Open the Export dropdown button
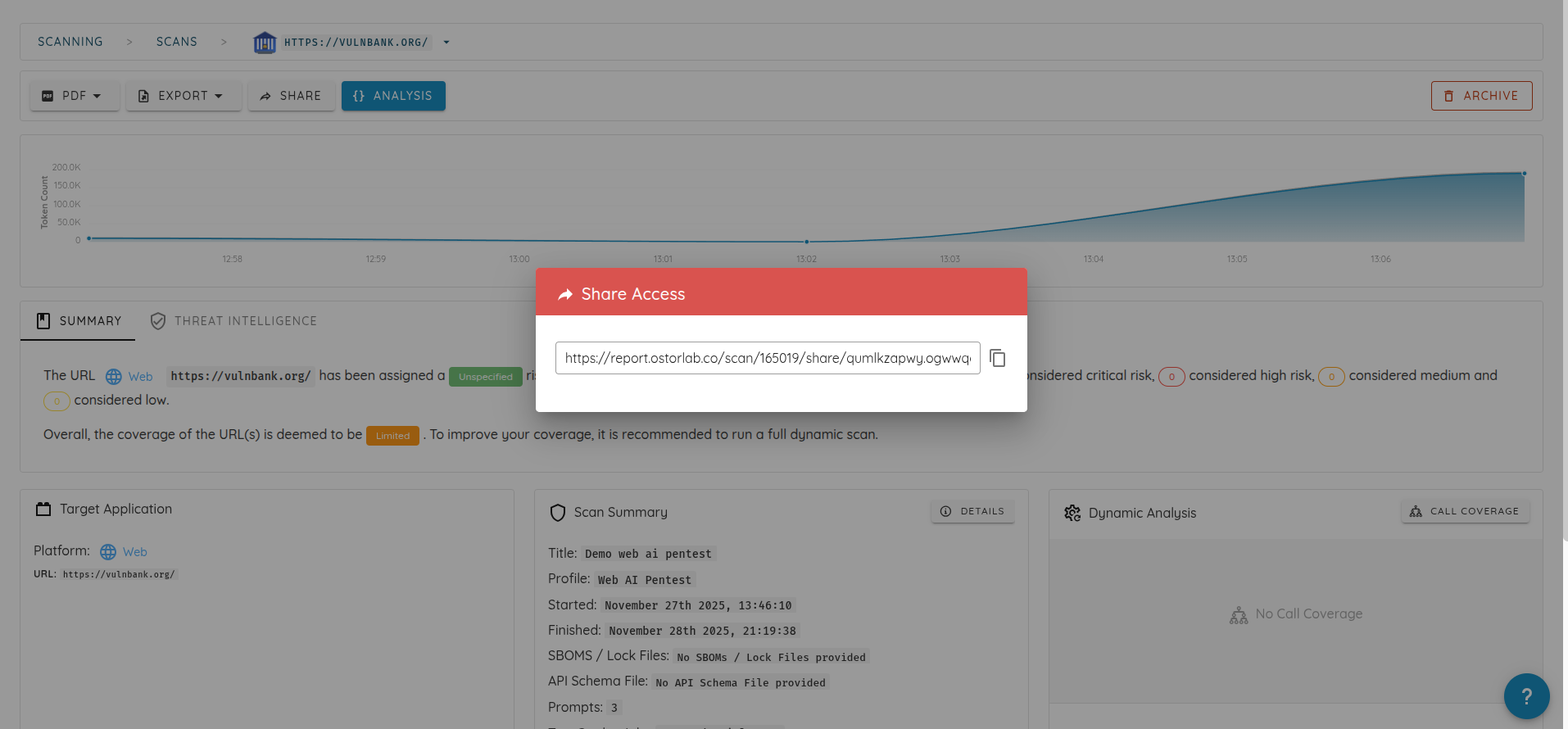 [x=184, y=96]
